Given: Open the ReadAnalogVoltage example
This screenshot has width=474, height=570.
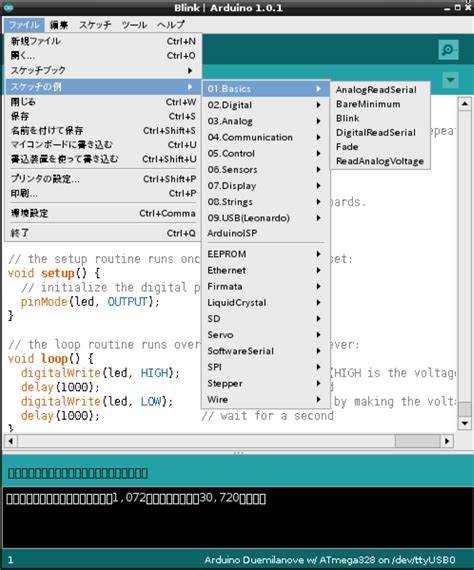Looking at the screenshot, I should click(380, 161).
